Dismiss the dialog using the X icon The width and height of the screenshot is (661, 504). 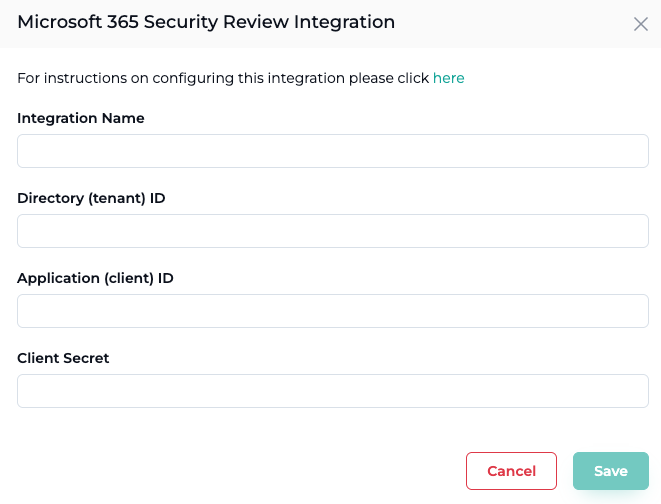pyautogui.click(x=641, y=24)
